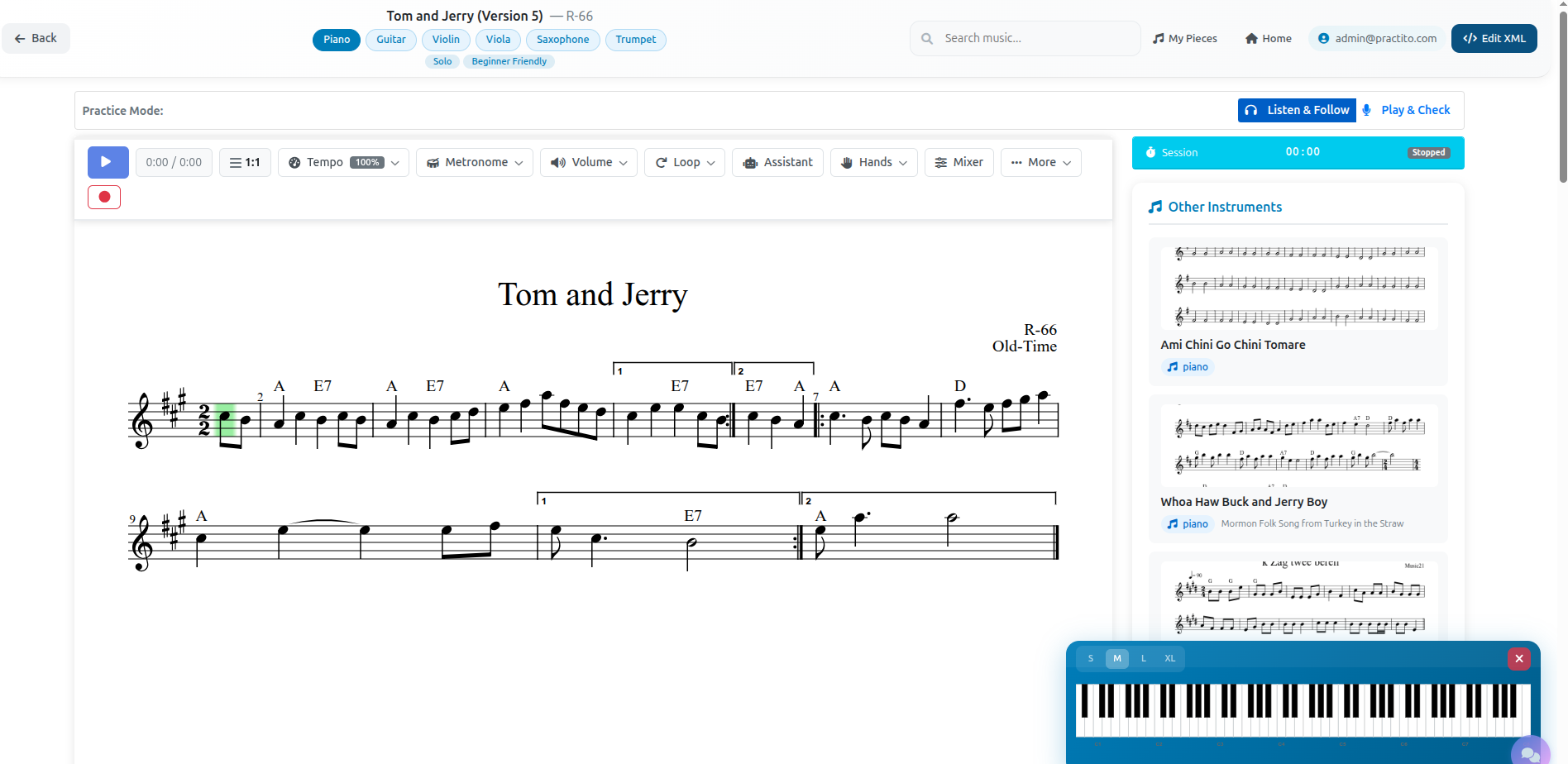This screenshot has width=1568, height=764.
Task: Click the My Pieces icon
Action: [1160, 38]
